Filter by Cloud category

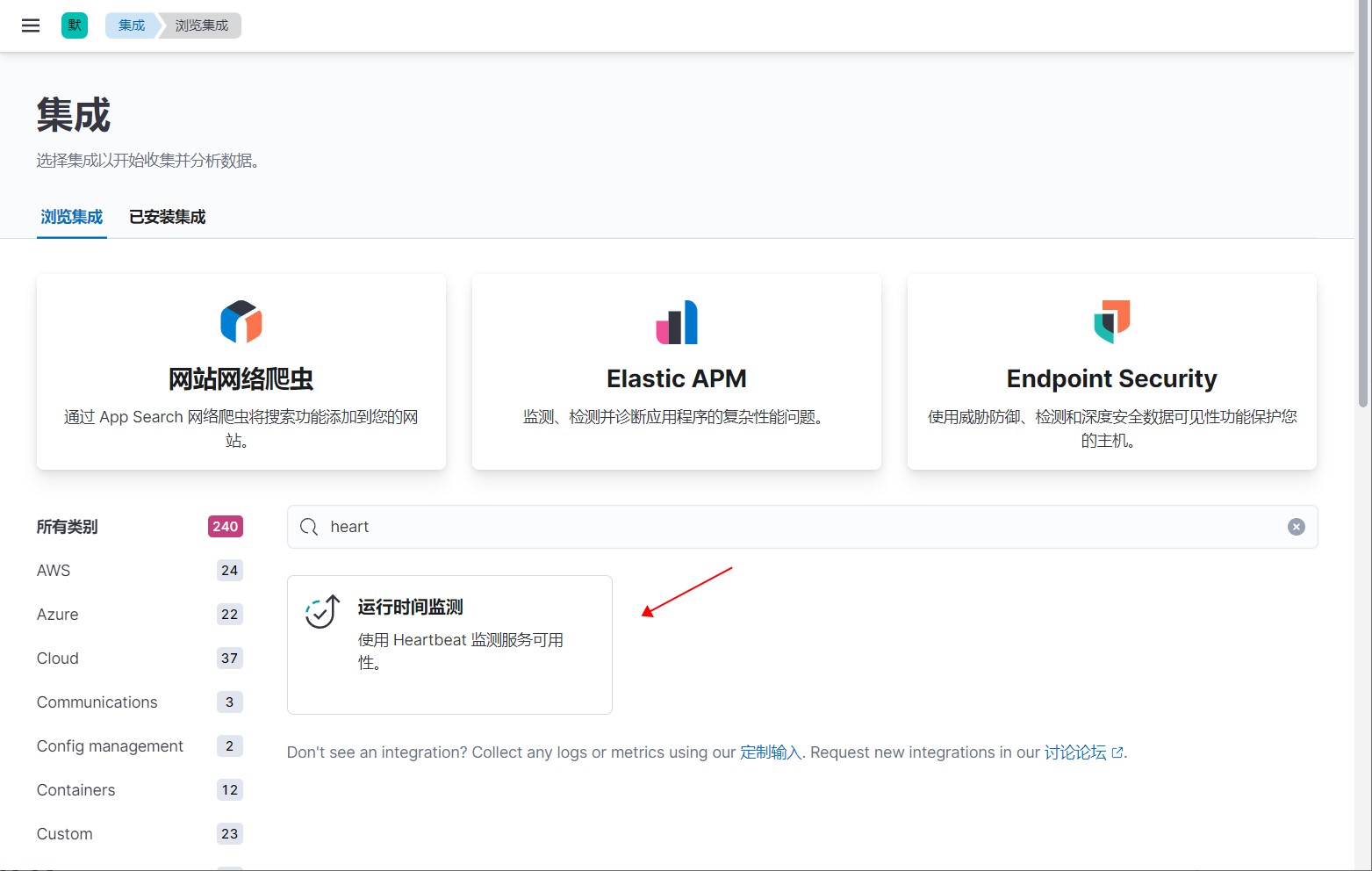(140, 659)
